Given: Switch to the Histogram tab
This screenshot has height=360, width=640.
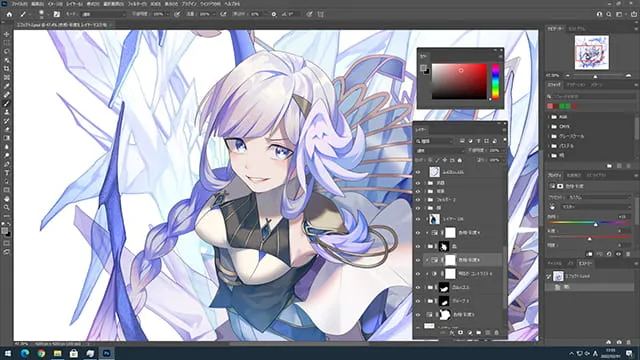Looking at the screenshot, I should 577,29.
